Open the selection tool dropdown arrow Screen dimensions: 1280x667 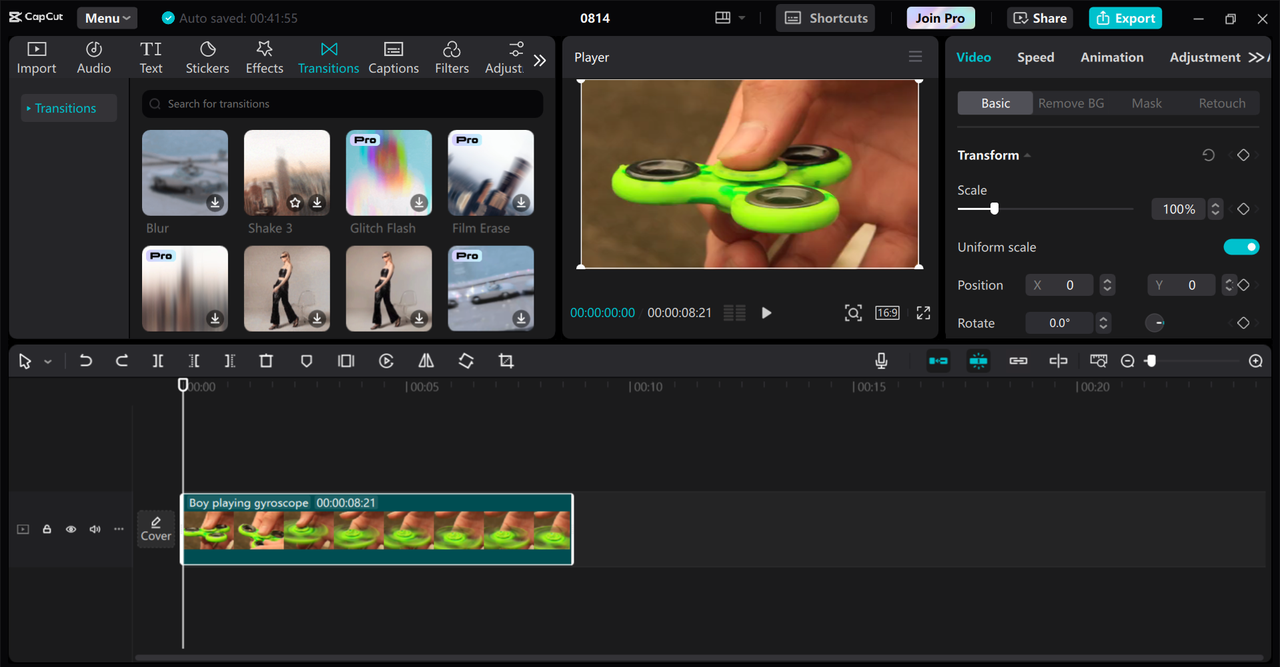[x=48, y=362]
